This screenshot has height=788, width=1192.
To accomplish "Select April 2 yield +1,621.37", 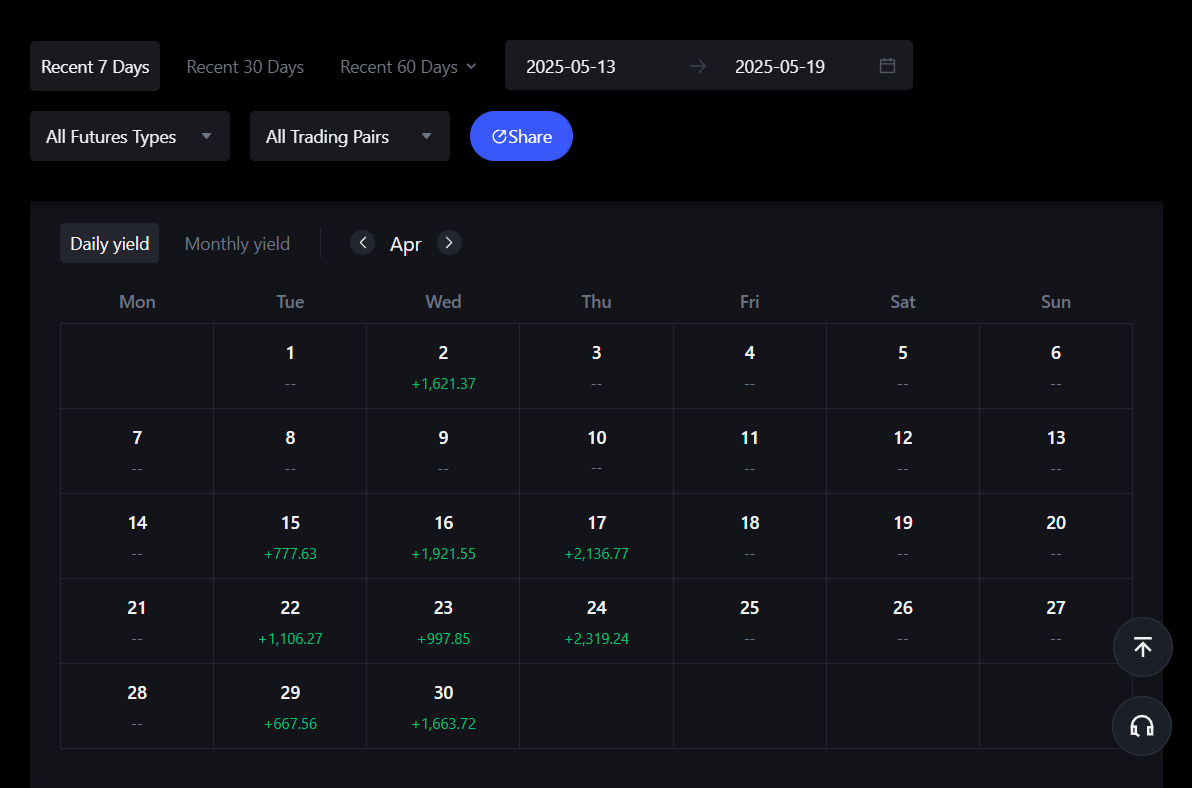I will [x=443, y=366].
